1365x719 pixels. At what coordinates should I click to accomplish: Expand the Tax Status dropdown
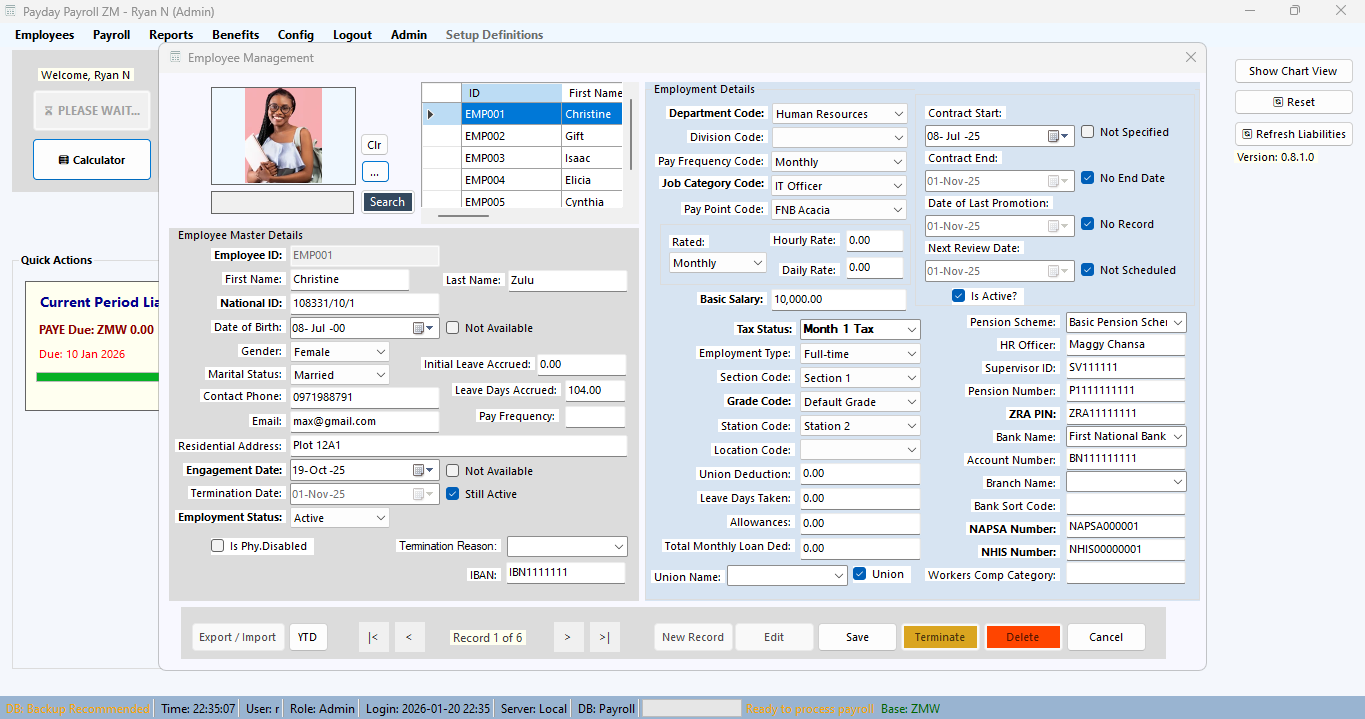[911, 329]
